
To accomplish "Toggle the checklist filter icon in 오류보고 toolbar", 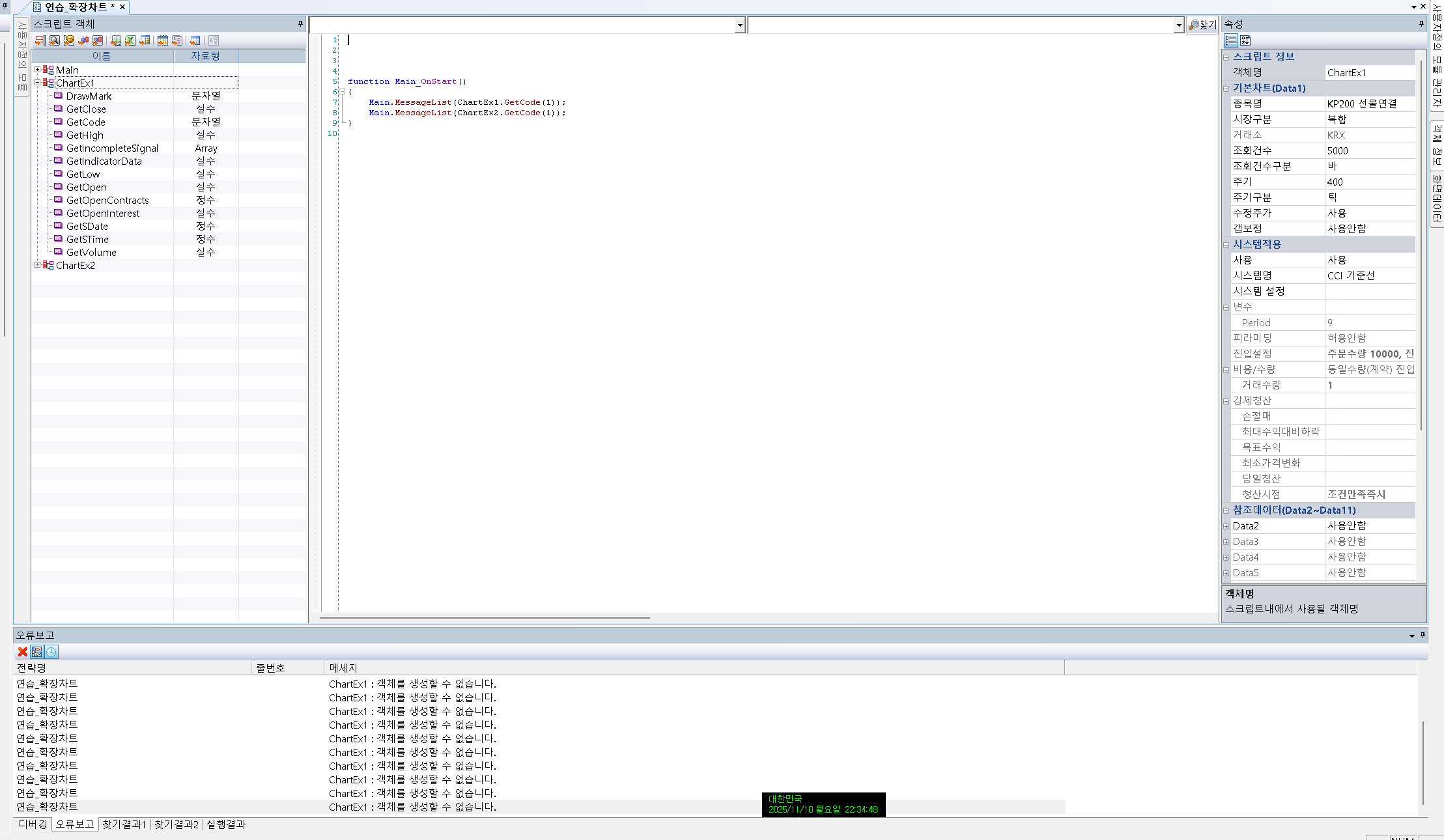I will [x=37, y=652].
